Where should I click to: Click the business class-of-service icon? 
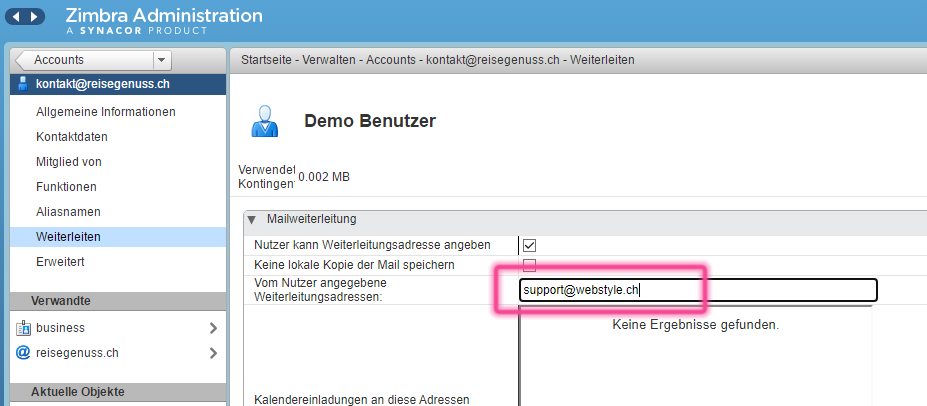point(23,328)
